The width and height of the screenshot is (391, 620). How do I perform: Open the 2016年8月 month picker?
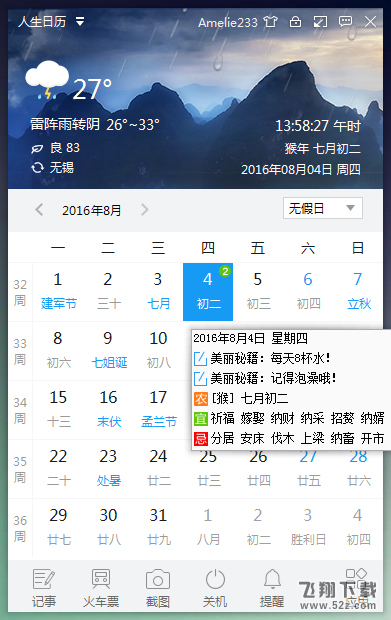(x=91, y=210)
